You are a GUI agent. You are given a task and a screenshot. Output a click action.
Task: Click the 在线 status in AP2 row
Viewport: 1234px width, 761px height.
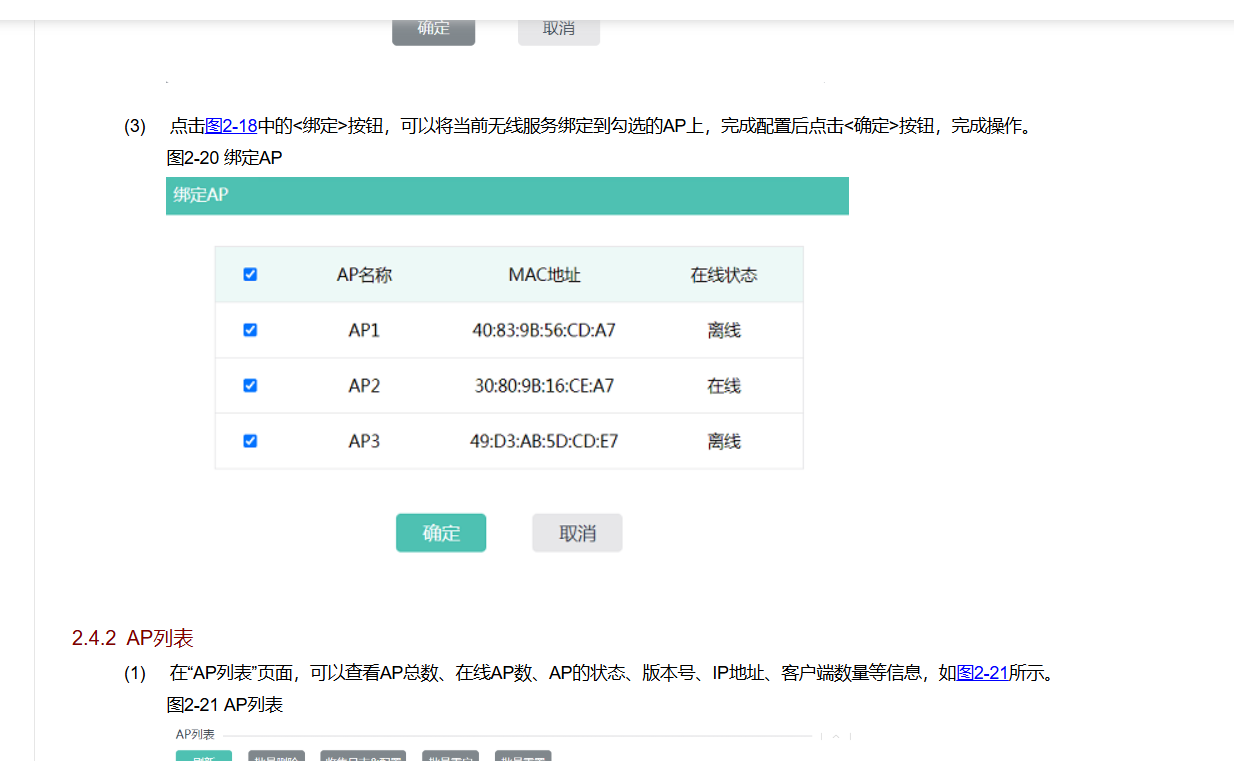click(x=724, y=386)
